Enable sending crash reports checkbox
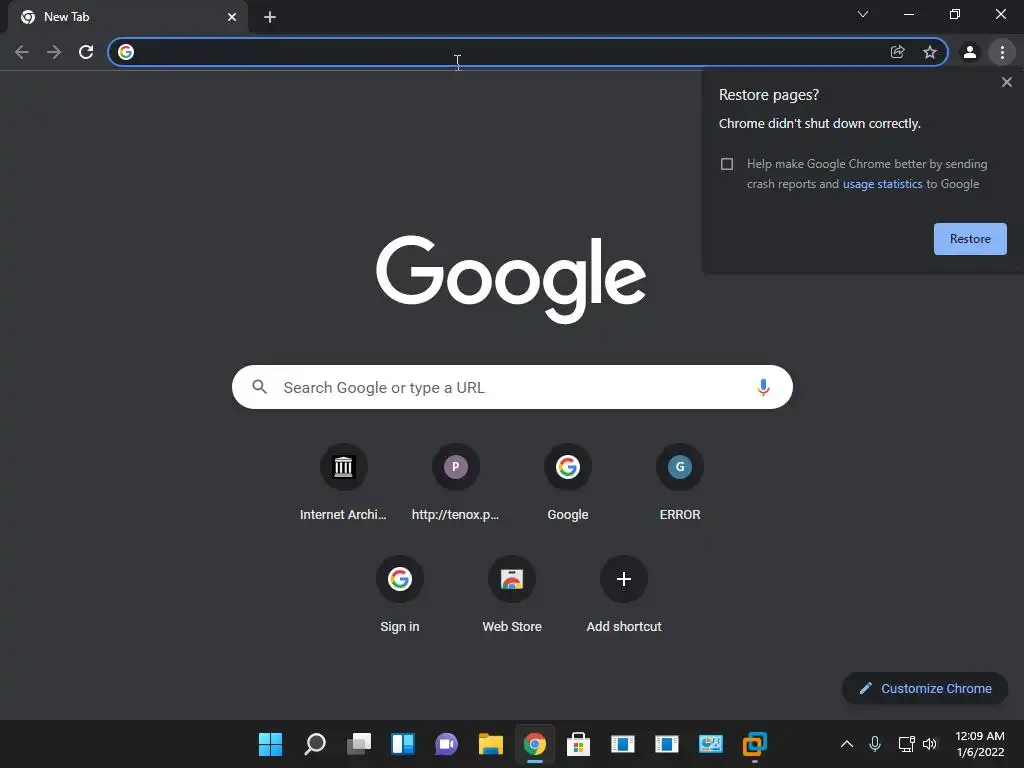Viewport: 1024px width, 768px height. click(727, 164)
